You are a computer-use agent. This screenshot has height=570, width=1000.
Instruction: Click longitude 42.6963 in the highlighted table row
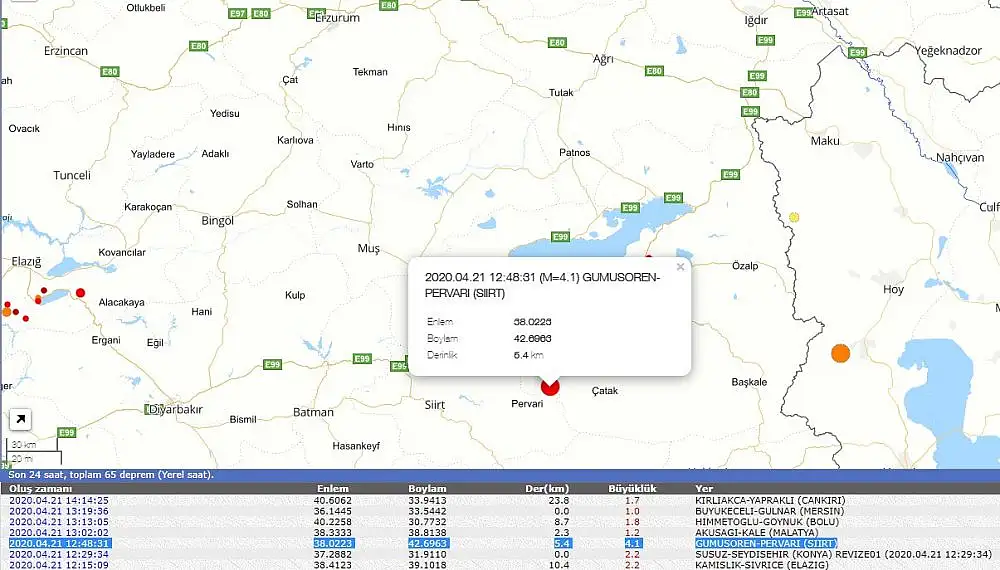(428, 544)
